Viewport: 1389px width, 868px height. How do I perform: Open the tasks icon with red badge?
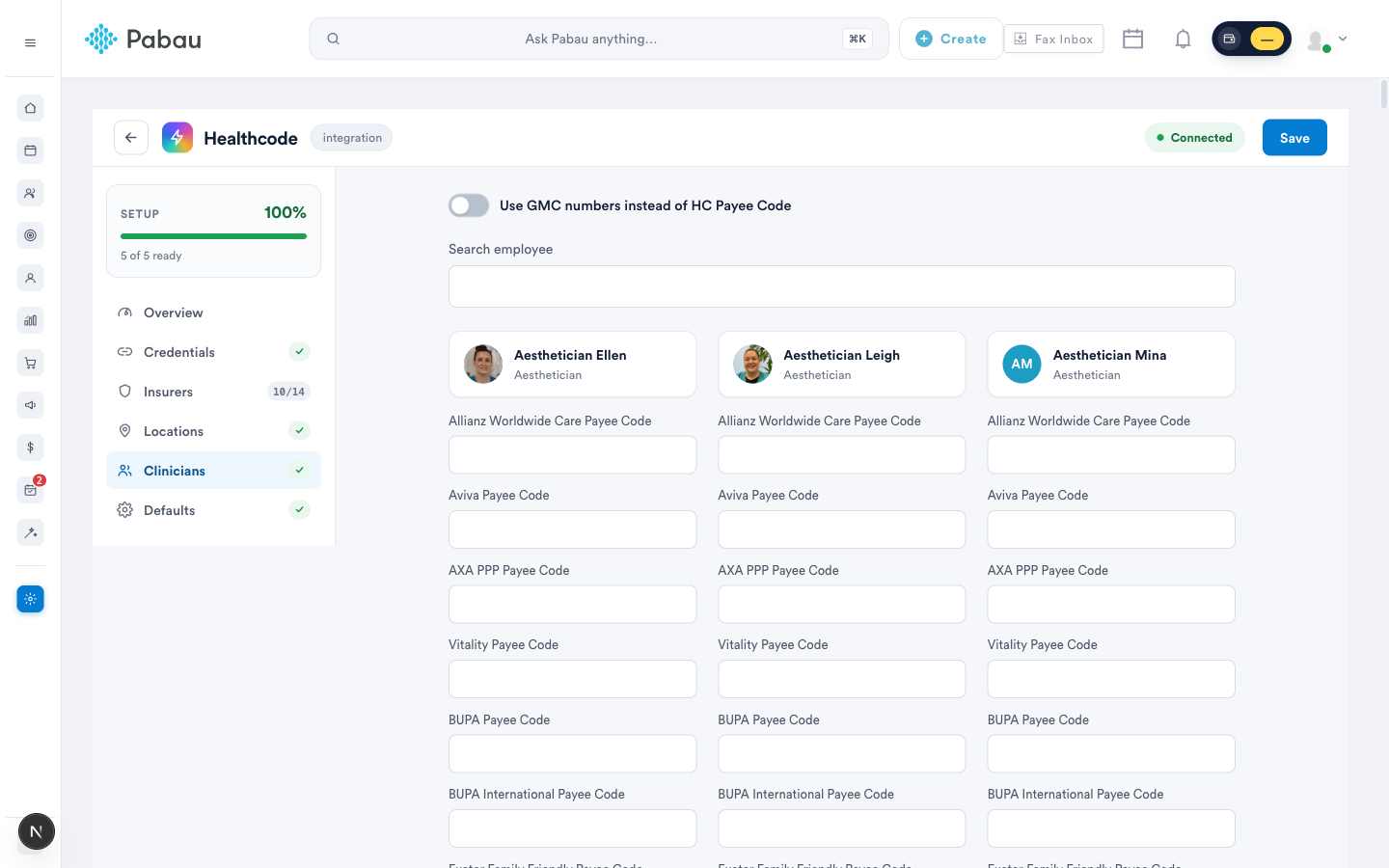tap(30, 490)
